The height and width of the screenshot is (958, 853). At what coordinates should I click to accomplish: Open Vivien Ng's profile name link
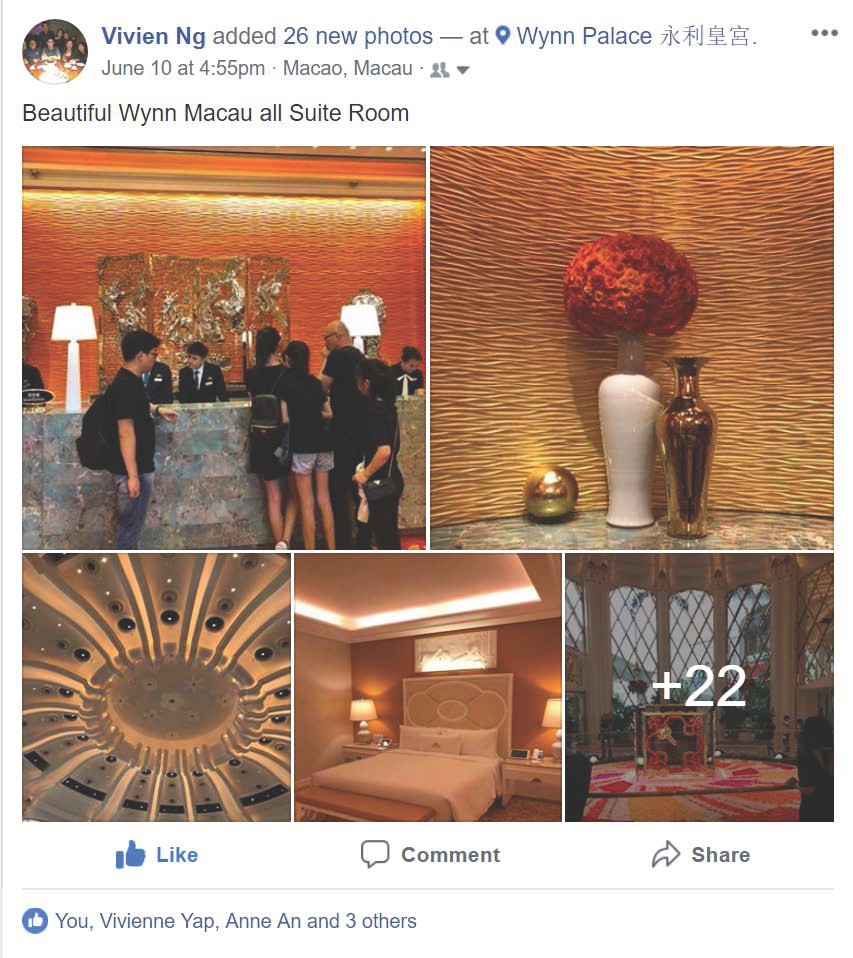(x=153, y=36)
